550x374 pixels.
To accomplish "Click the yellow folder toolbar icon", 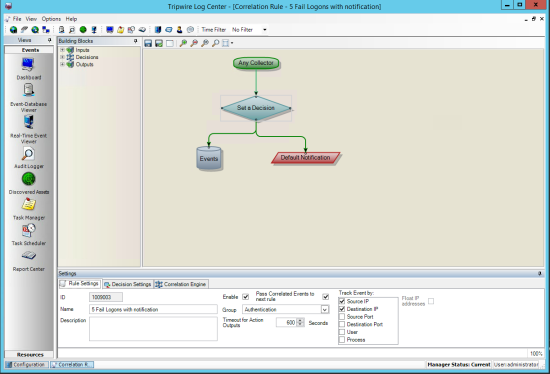I will pyautogui.click(x=121, y=30).
